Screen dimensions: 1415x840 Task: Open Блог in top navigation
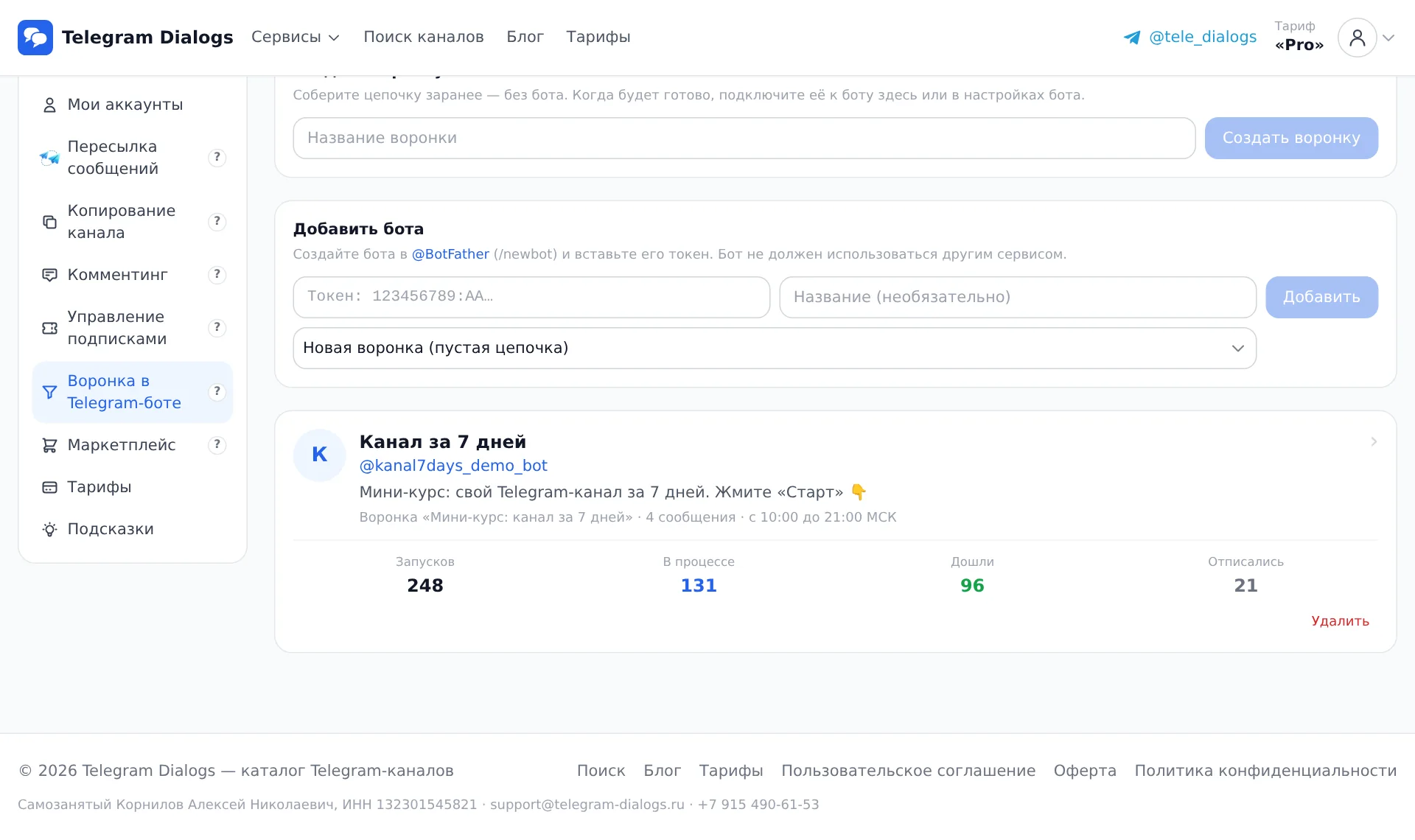(x=525, y=37)
